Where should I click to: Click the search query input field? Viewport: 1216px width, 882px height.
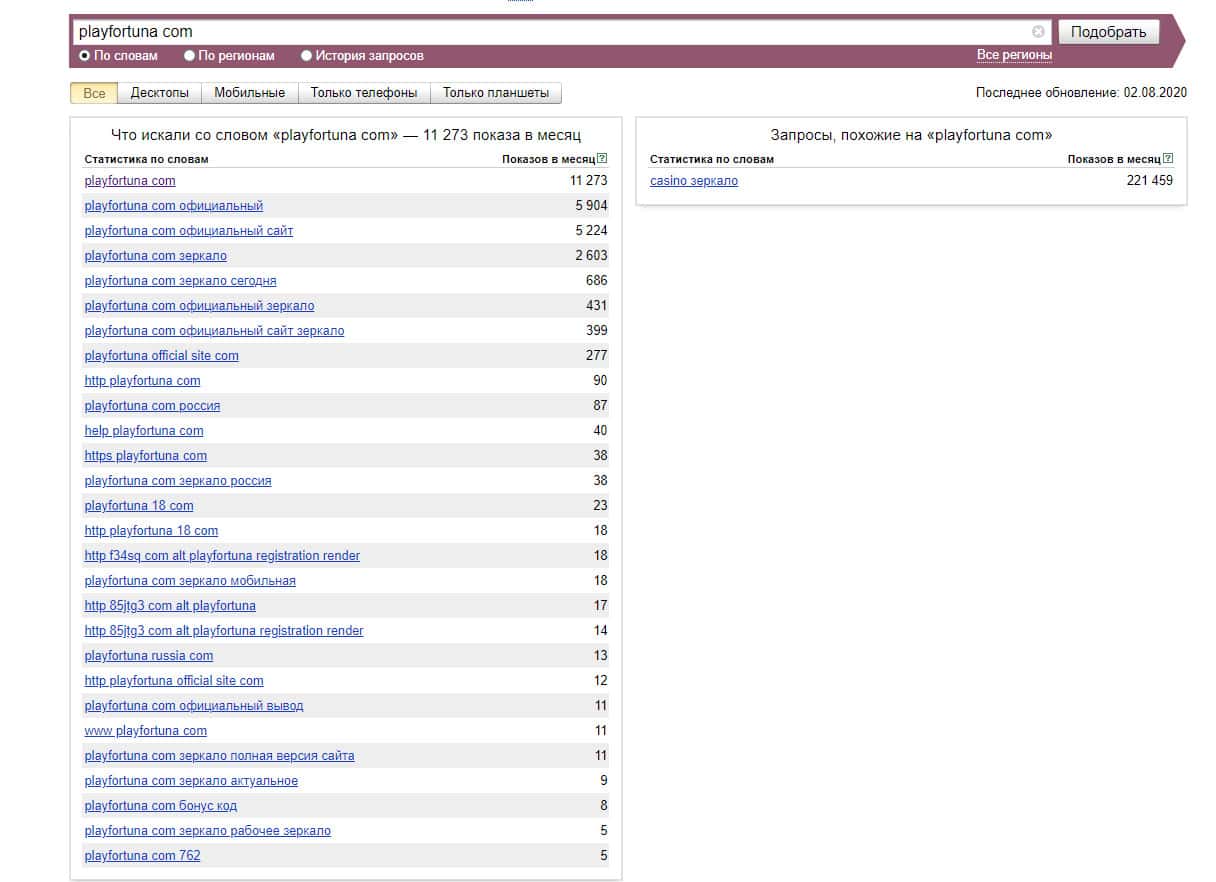click(550, 32)
